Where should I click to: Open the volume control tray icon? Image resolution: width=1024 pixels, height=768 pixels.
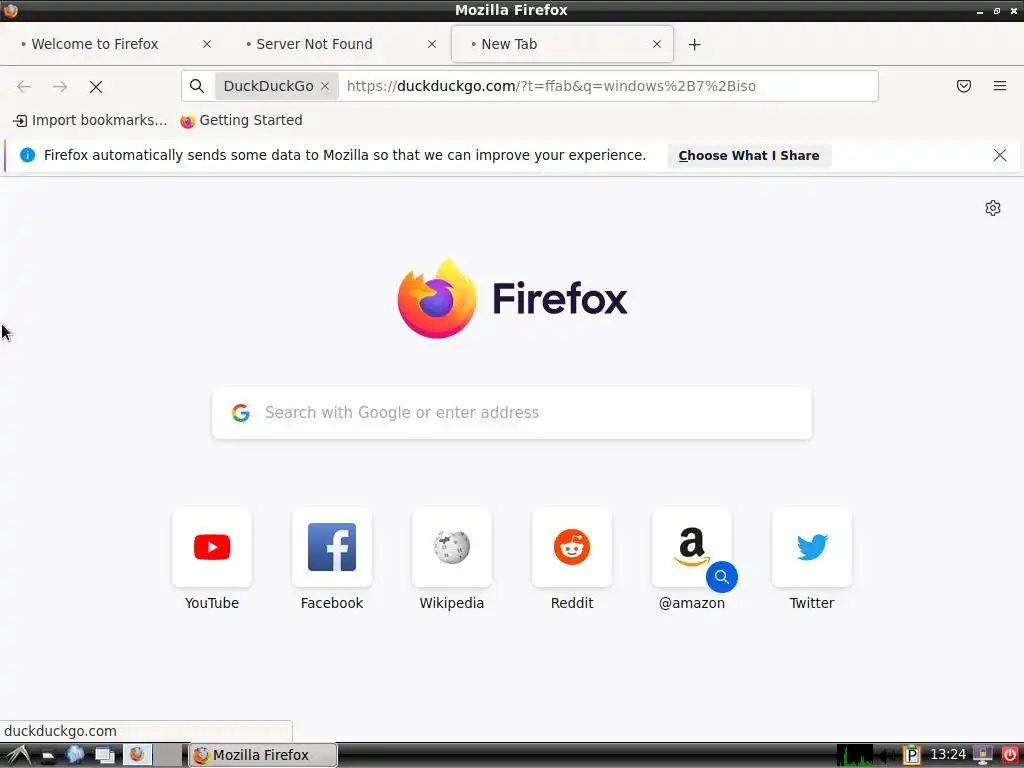pyautogui.click(x=887, y=756)
